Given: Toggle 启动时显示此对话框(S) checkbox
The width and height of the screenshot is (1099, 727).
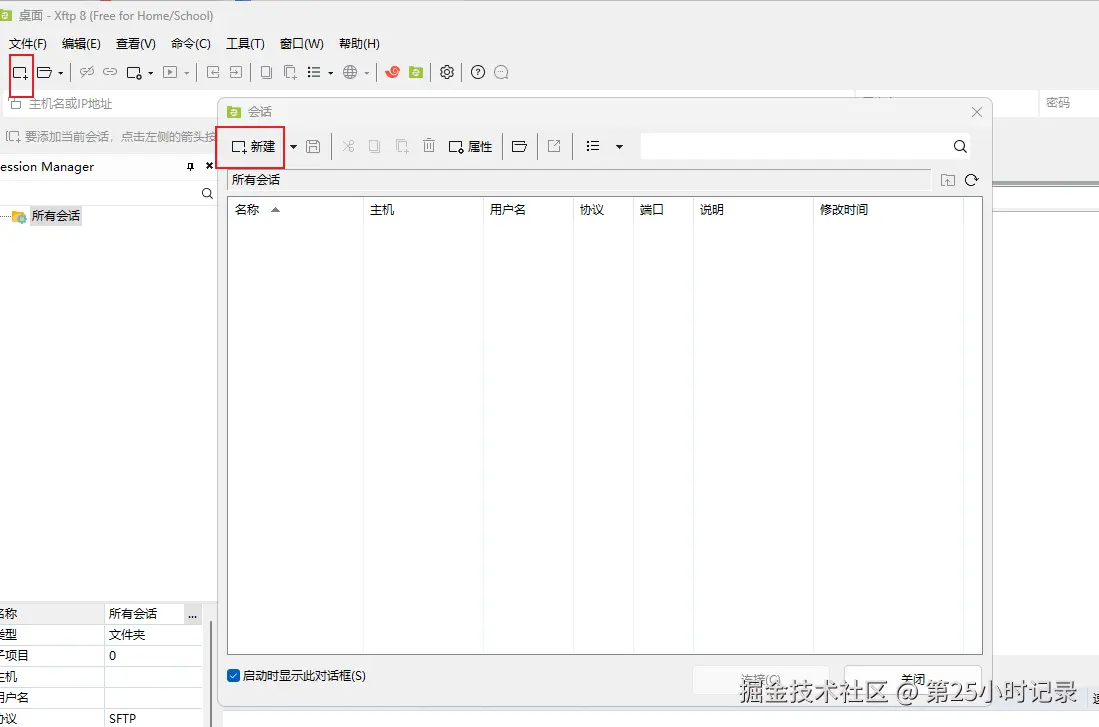Looking at the screenshot, I should pyautogui.click(x=234, y=676).
